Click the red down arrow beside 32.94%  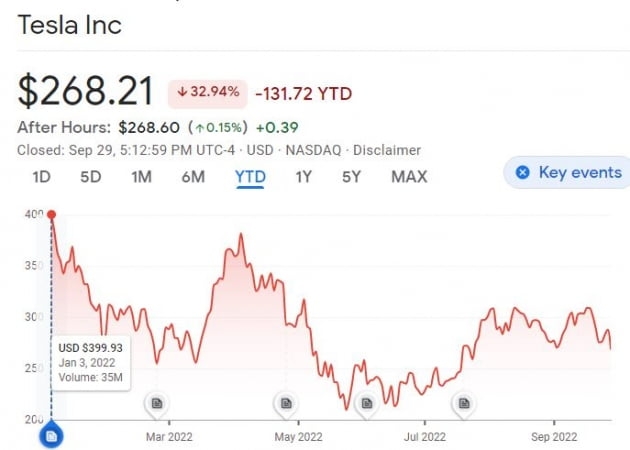point(182,92)
